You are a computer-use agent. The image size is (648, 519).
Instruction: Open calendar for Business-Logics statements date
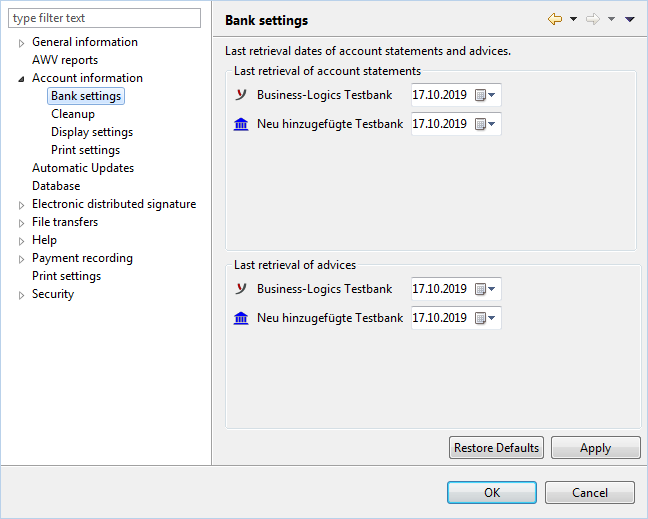click(x=485, y=95)
